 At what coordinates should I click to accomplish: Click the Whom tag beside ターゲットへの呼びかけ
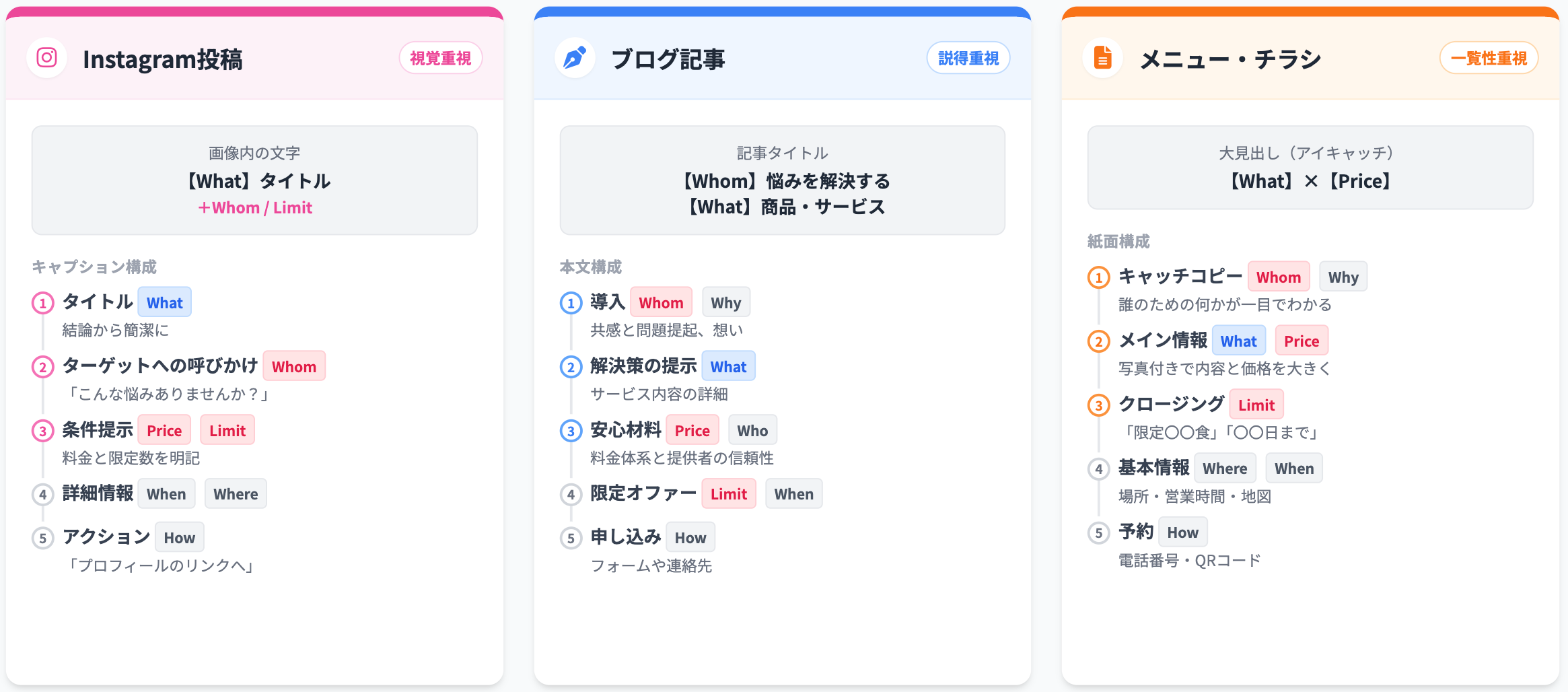pos(294,367)
